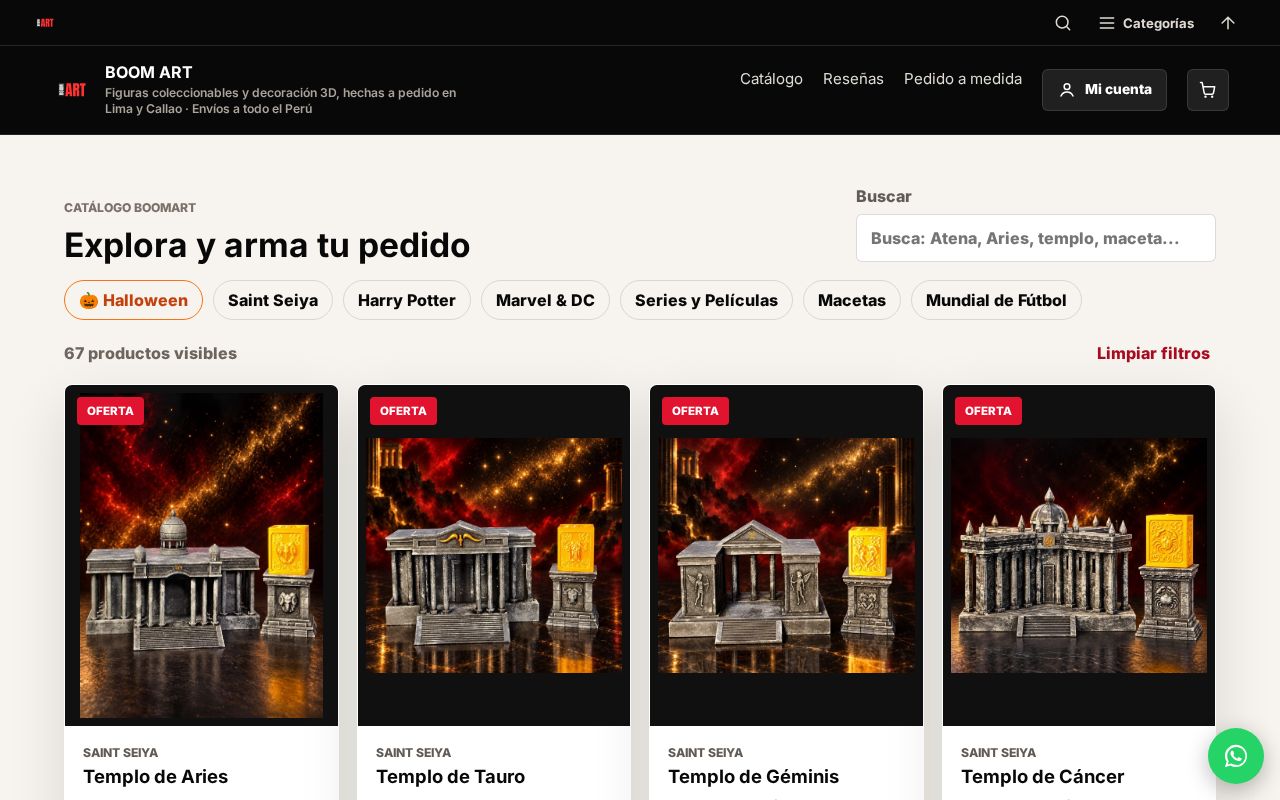Click the small ART logo in top bar
Image resolution: width=1280 pixels, height=800 pixels.
coord(45,22)
